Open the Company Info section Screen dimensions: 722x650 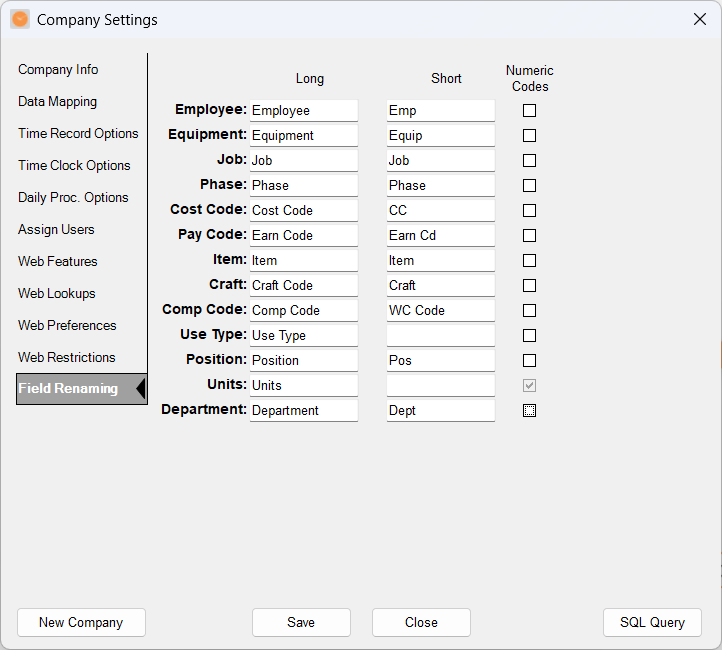pyautogui.click(x=58, y=70)
